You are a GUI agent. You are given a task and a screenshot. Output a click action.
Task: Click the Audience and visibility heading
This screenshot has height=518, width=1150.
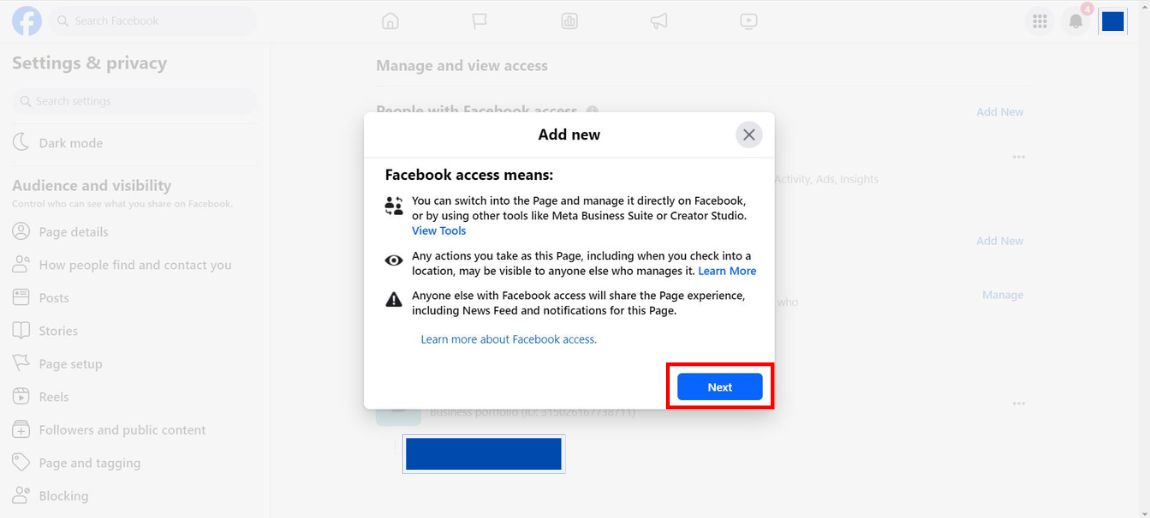click(92, 186)
